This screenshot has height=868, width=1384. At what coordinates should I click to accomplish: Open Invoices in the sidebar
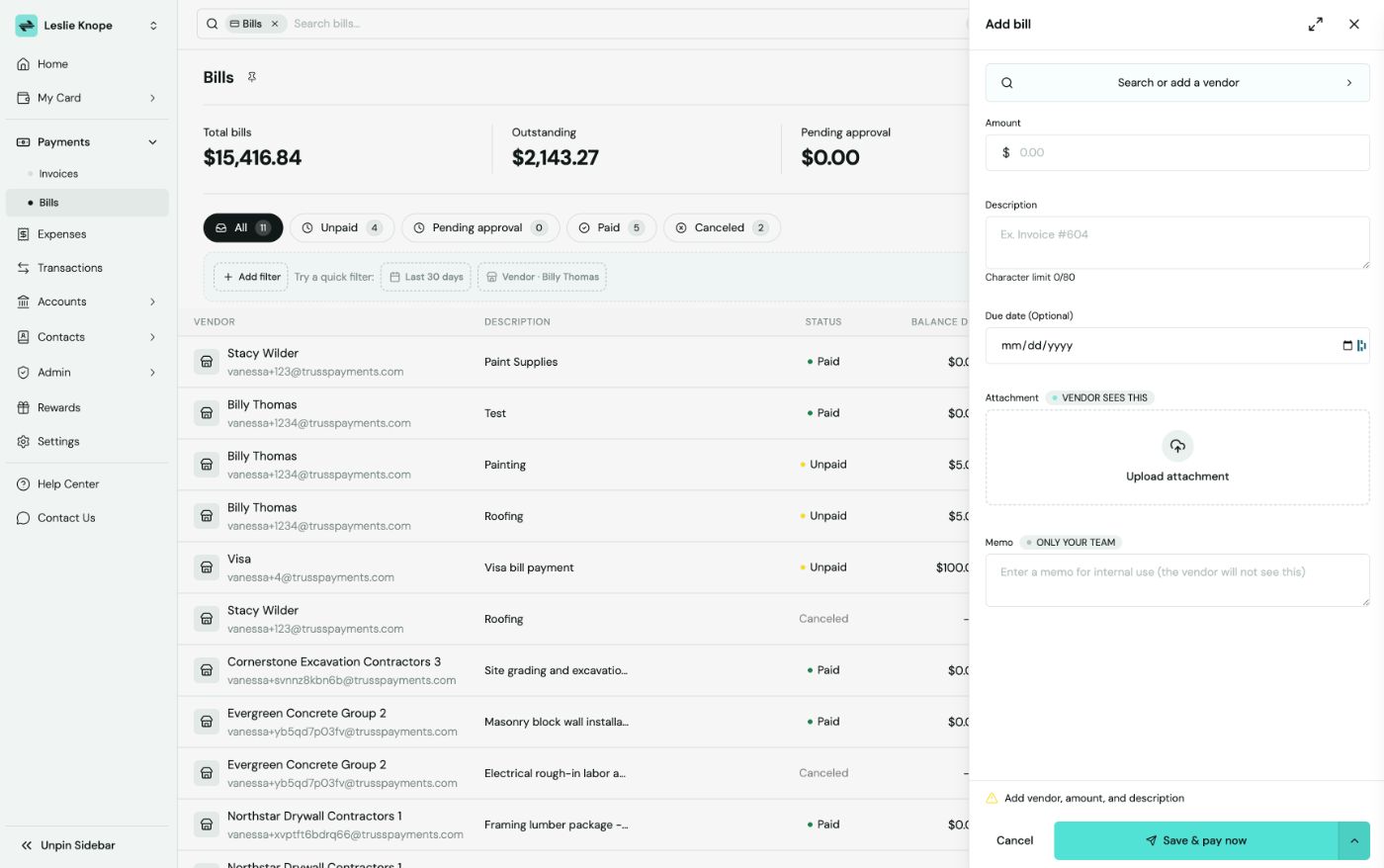coord(58,174)
